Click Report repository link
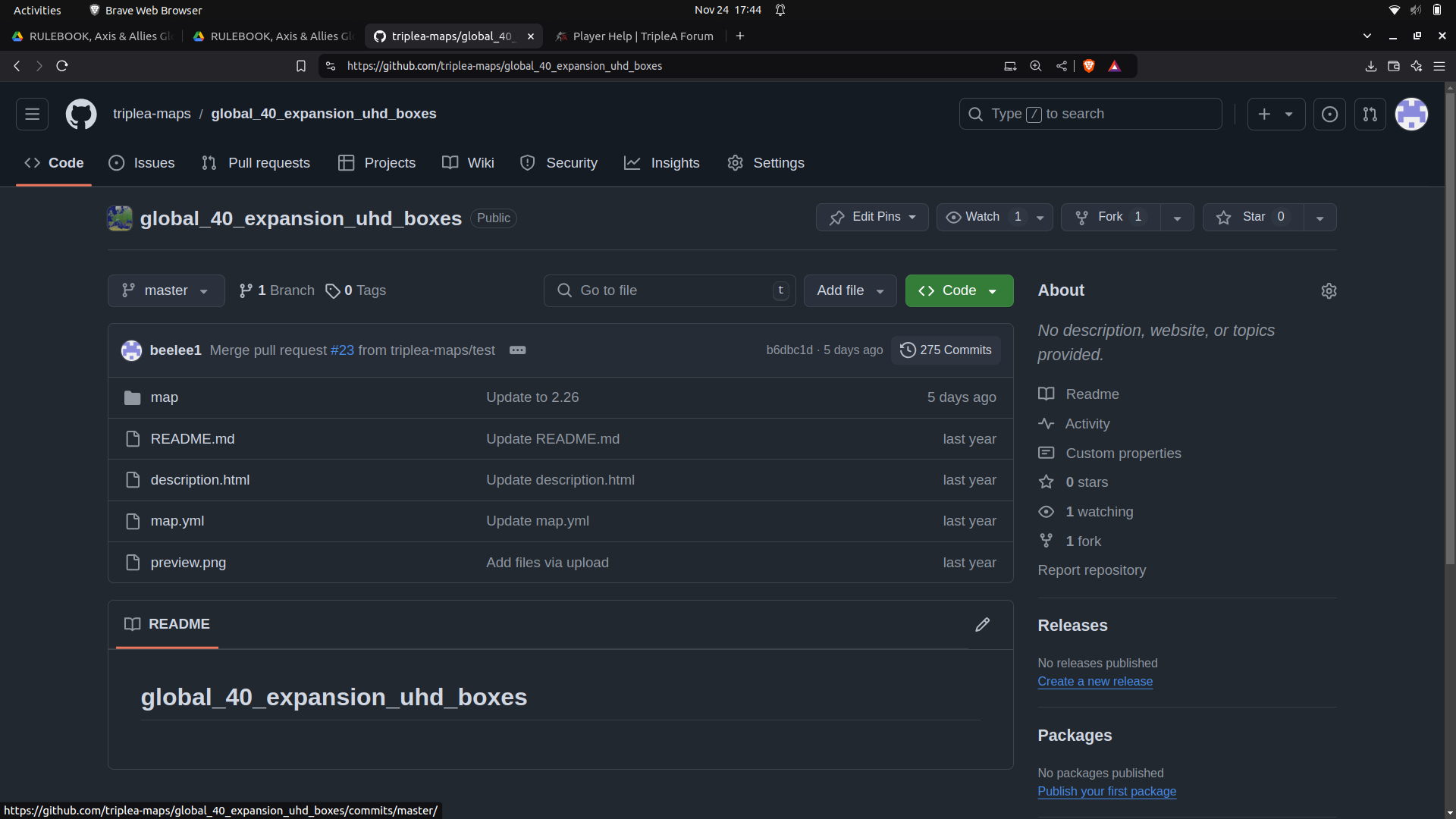 [x=1091, y=570]
